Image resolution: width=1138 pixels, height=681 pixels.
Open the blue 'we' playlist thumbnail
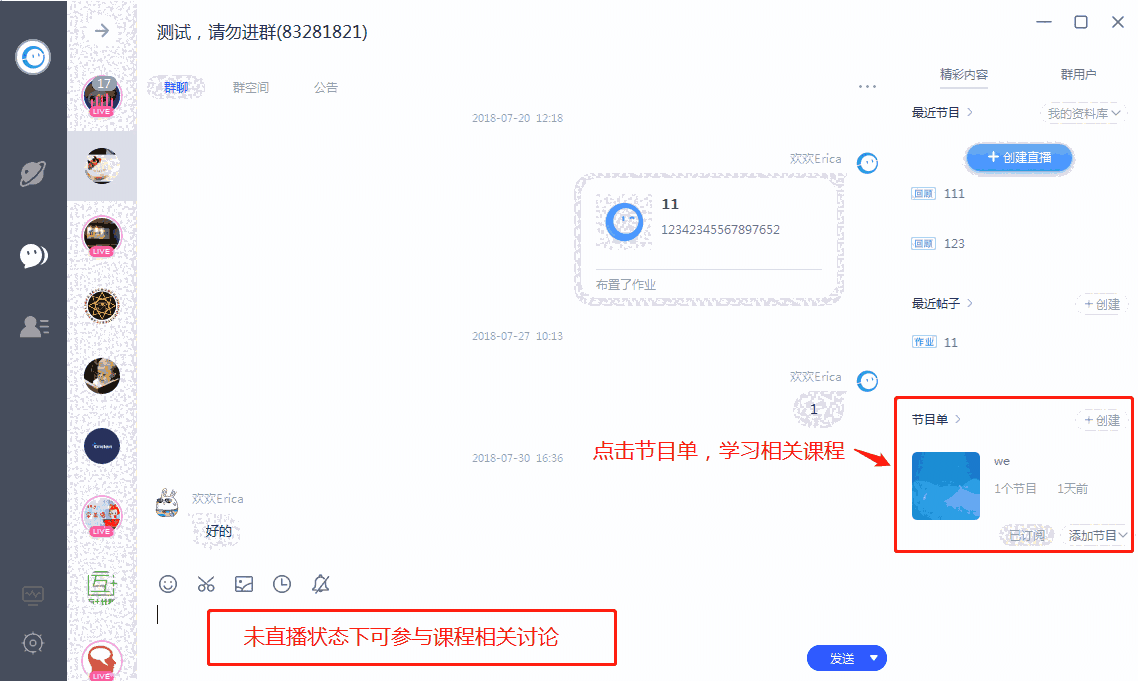[x=946, y=486]
